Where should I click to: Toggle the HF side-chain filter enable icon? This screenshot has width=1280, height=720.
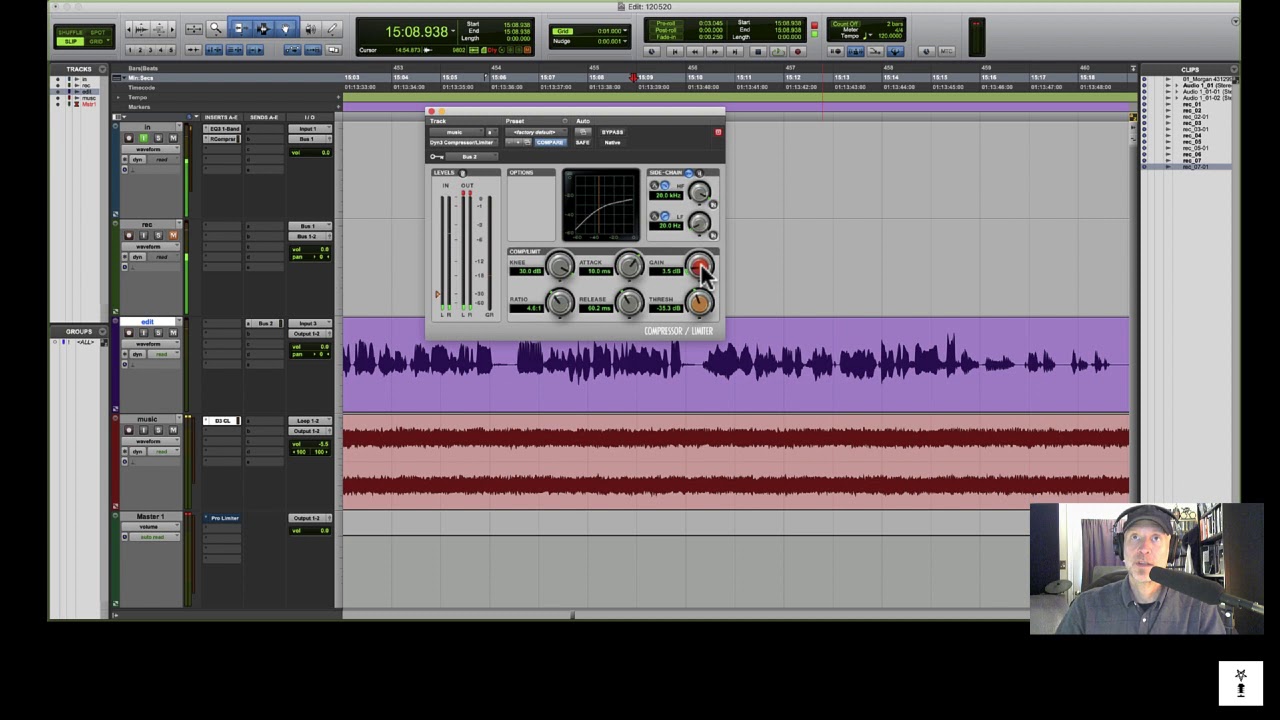tap(664, 186)
